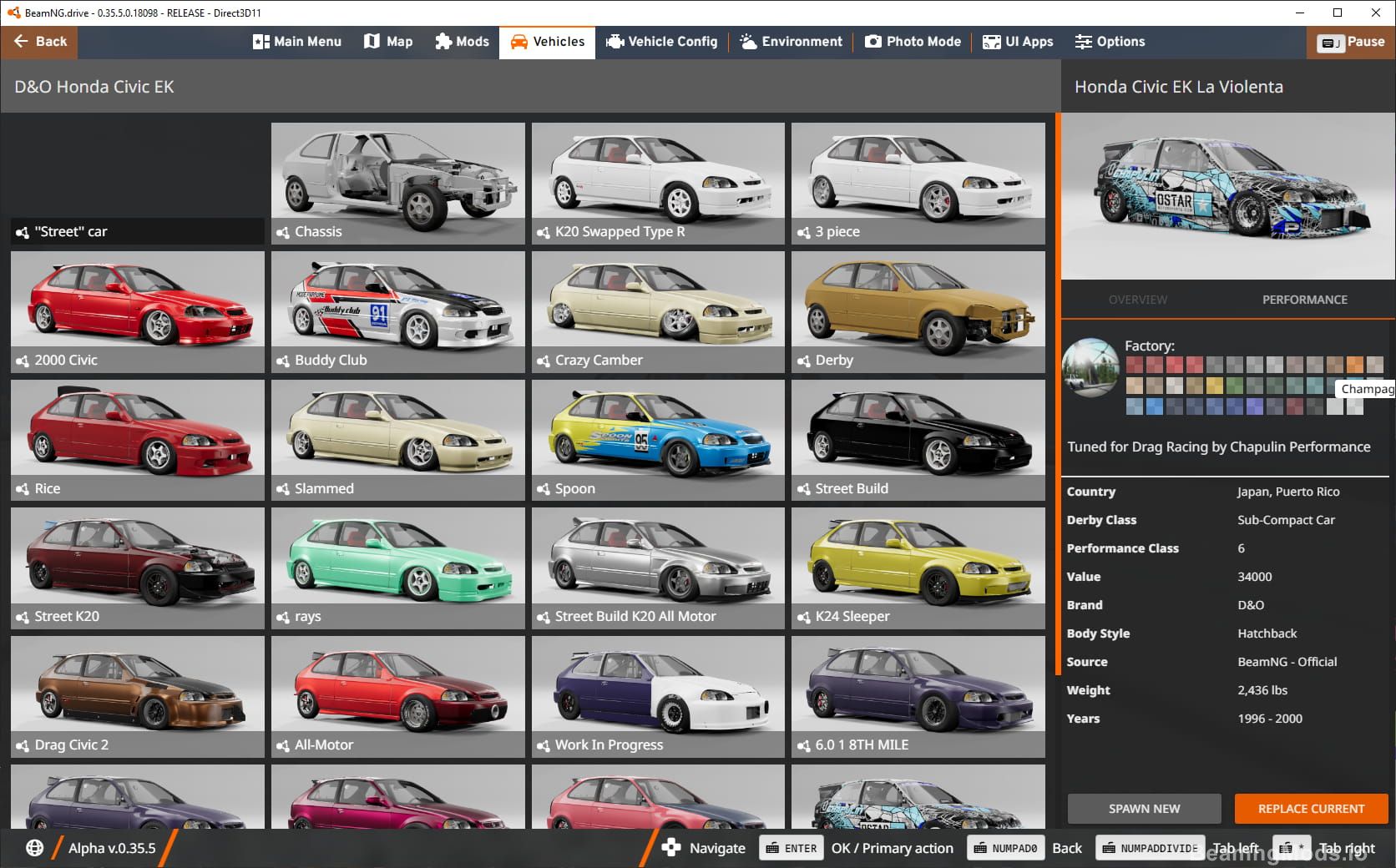Switch to the OVERVIEW tab
The width and height of the screenshot is (1396, 868).
tap(1138, 300)
